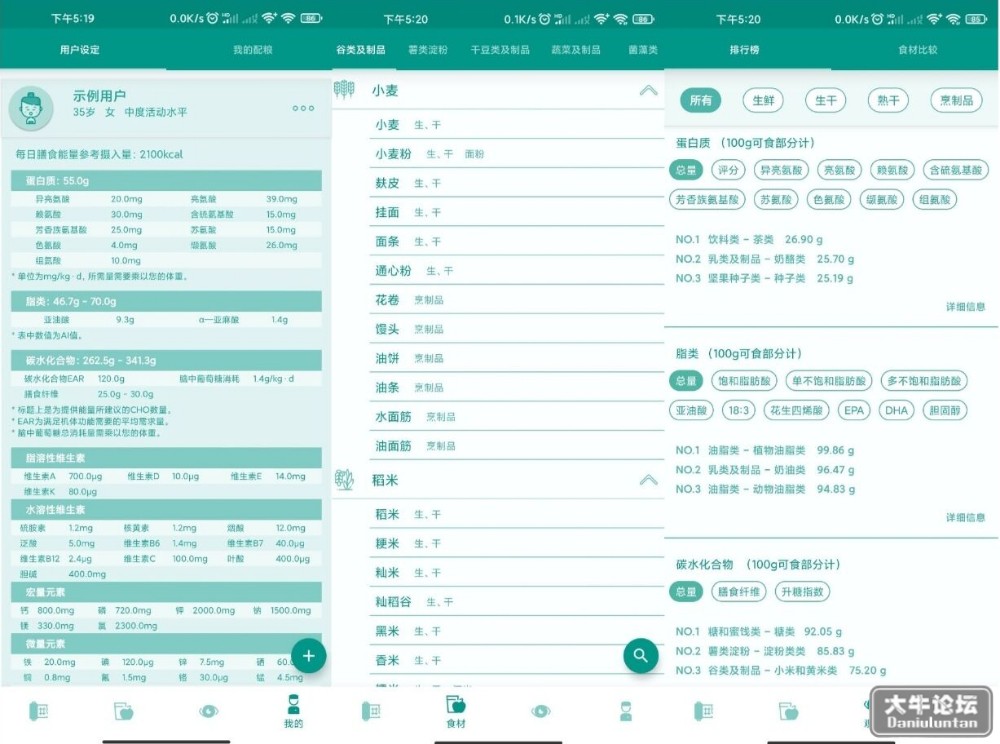The height and width of the screenshot is (744, 1000).
Task: Open 详细信息 link under protein ranking
Action: coord(966,307)
